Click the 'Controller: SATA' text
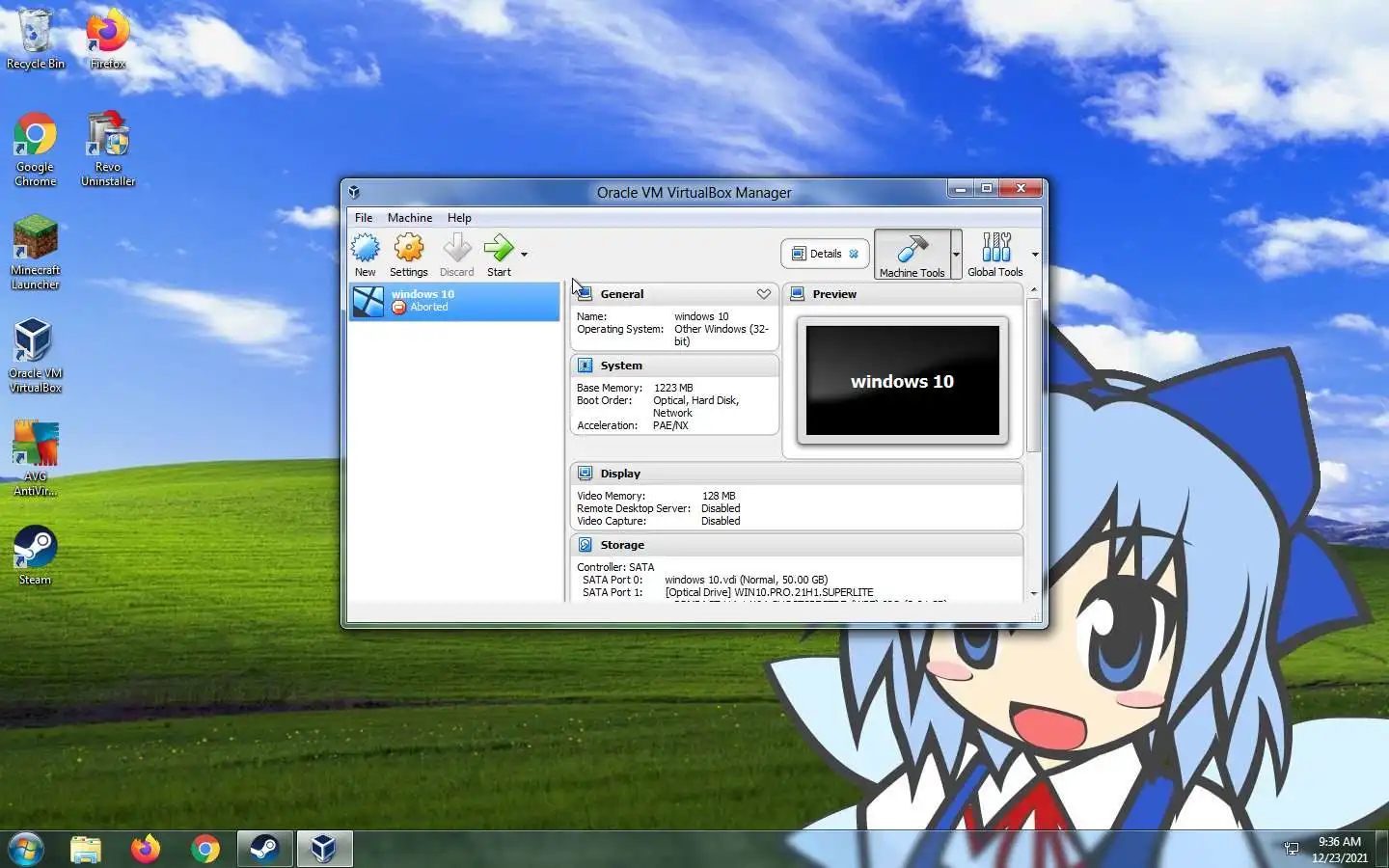1389x868 pixels. [615, 567]
